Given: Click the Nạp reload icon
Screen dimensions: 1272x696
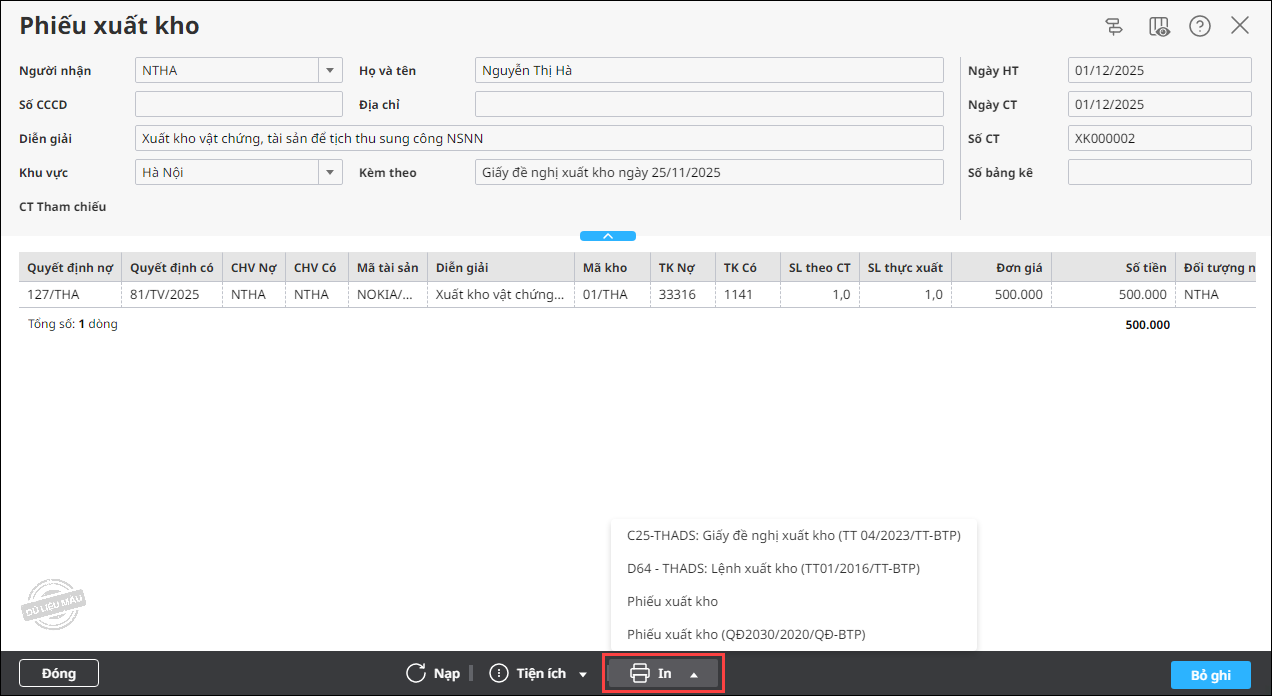Looking at the screenshot, I should point(416,673).
